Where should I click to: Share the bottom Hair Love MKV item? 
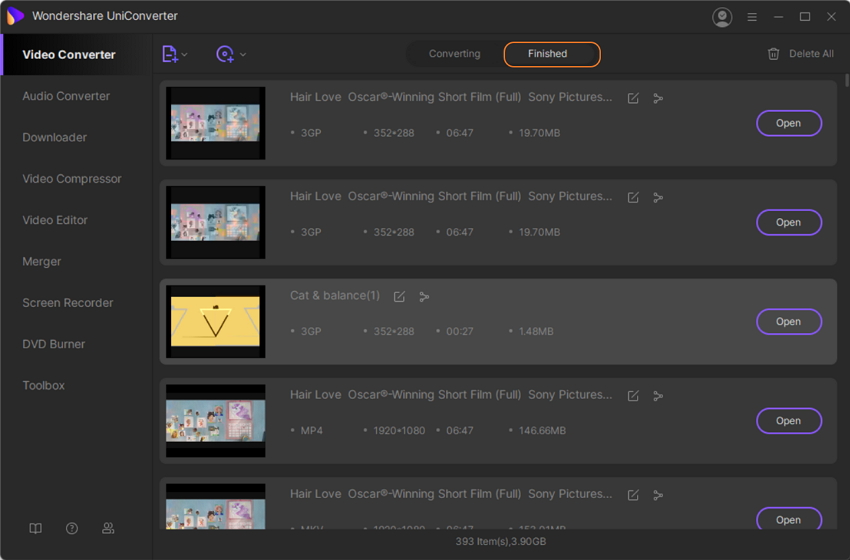pos(658,495)
